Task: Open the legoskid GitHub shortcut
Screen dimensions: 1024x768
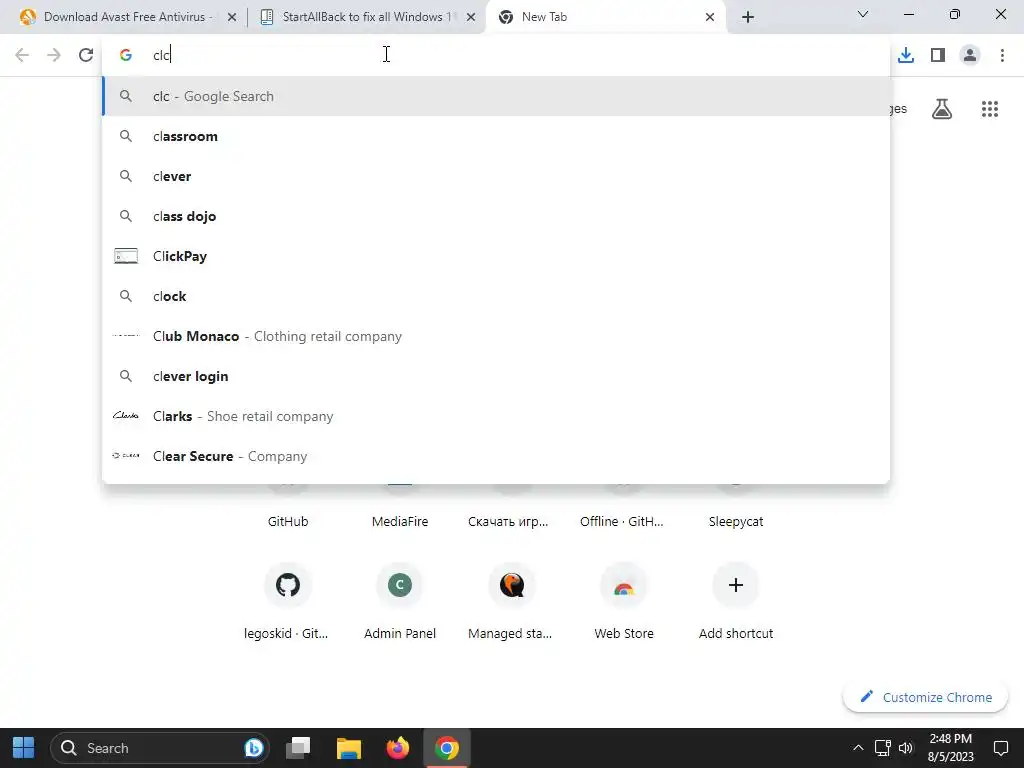Action: point(287,601)
